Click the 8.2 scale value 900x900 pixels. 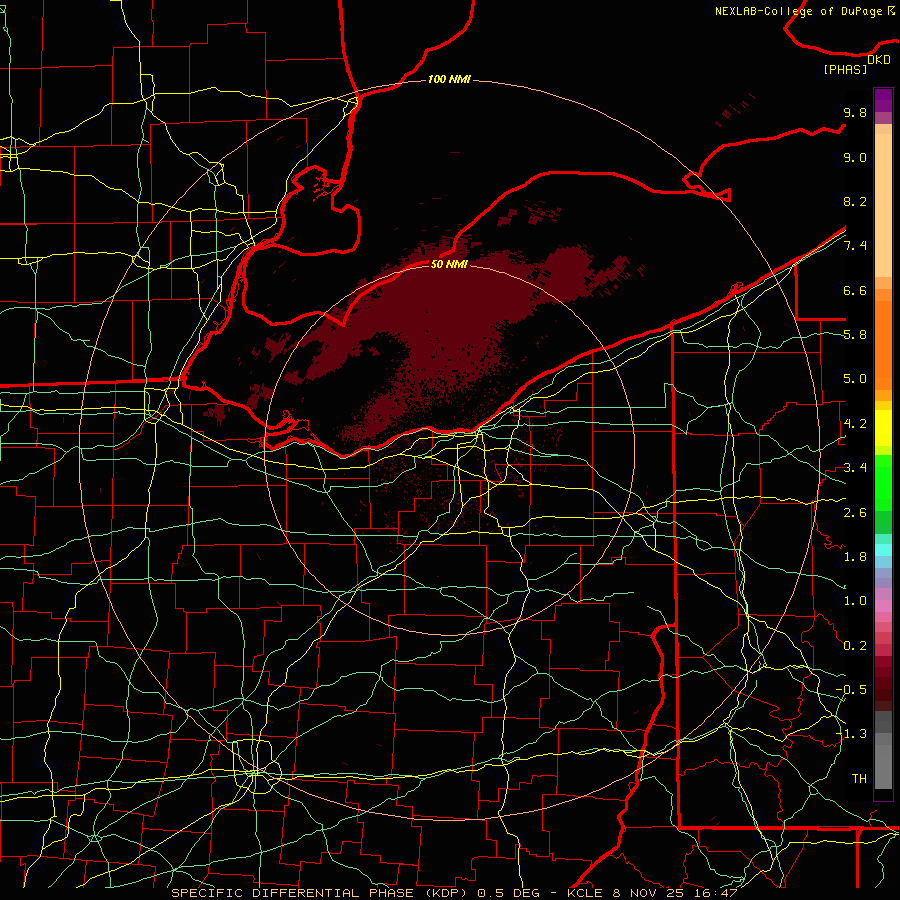pos(855,201)
